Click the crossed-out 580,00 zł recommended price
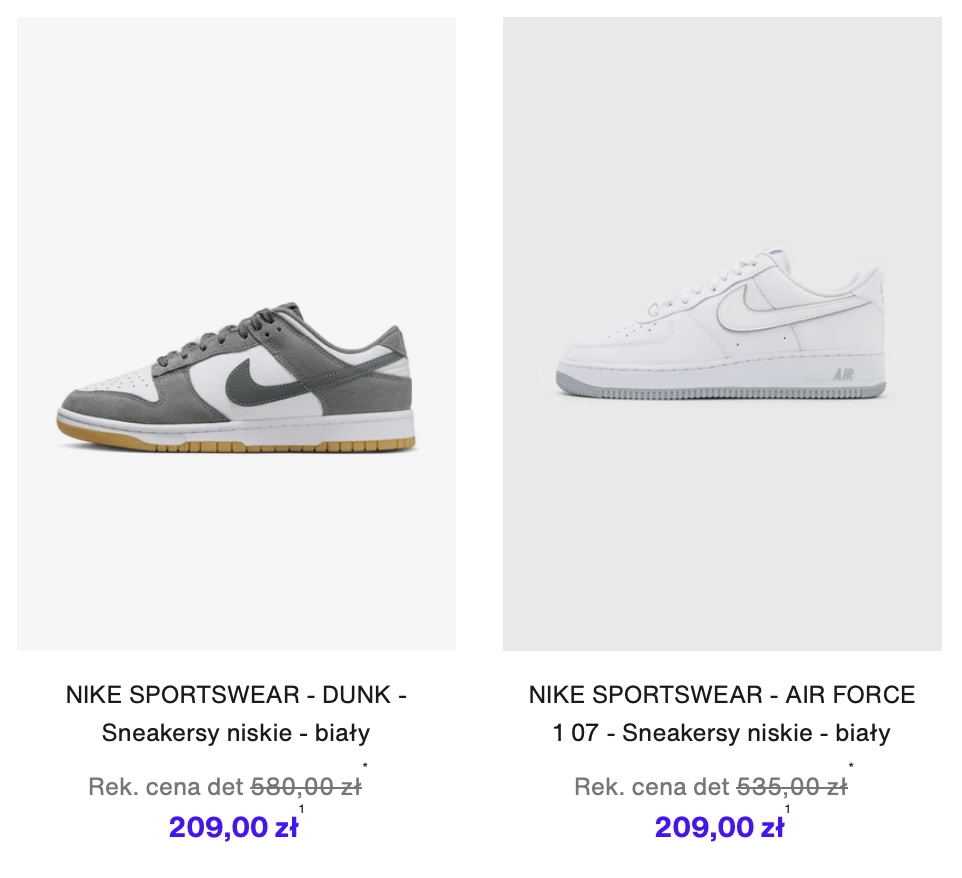The width and height of the screenshot is (962, 878). [x=306, y=787]
